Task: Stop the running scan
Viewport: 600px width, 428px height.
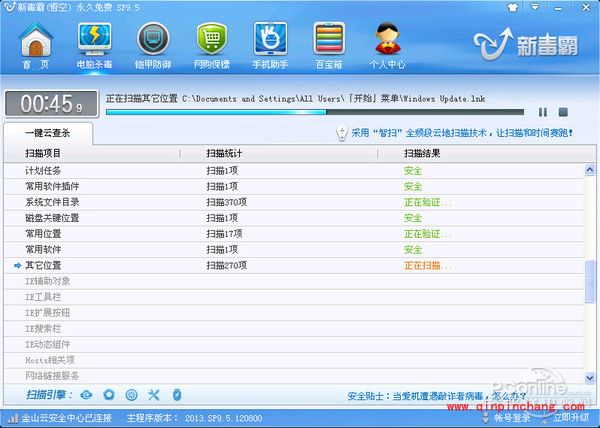Action: coord(563,112)
